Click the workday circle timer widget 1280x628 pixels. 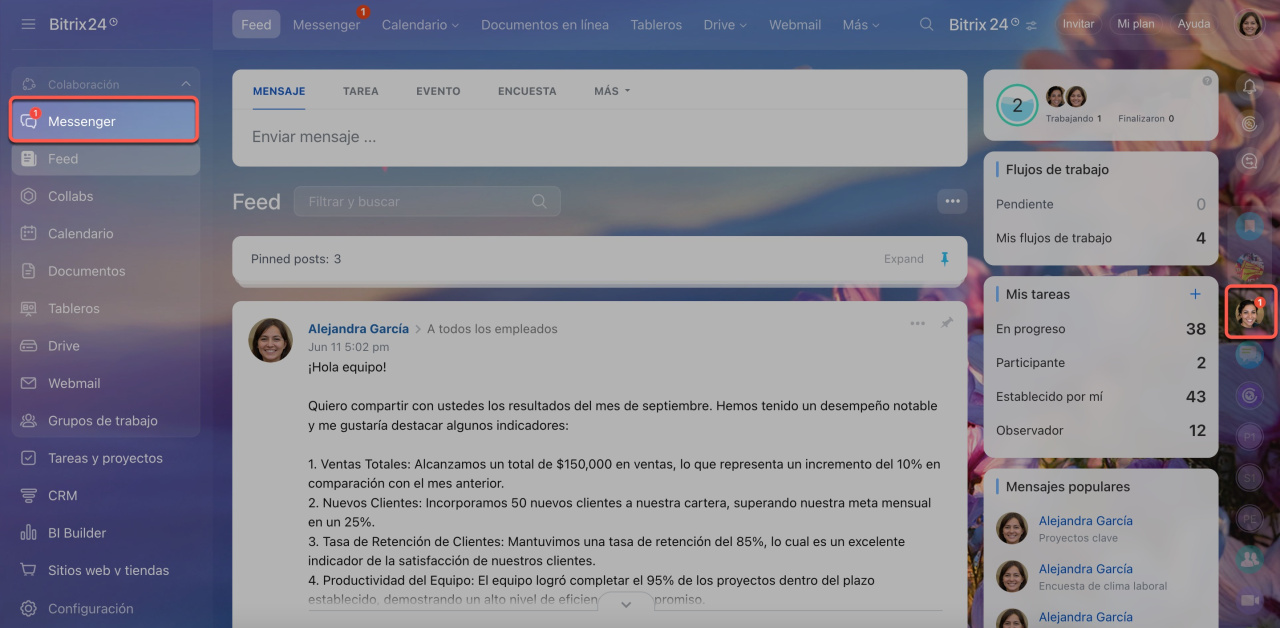pyautogui.click(x=1017, y=105)
